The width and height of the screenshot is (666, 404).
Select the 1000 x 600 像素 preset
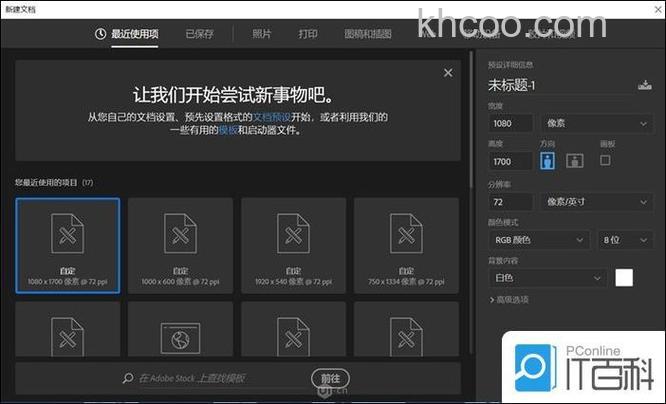[180, 246]
